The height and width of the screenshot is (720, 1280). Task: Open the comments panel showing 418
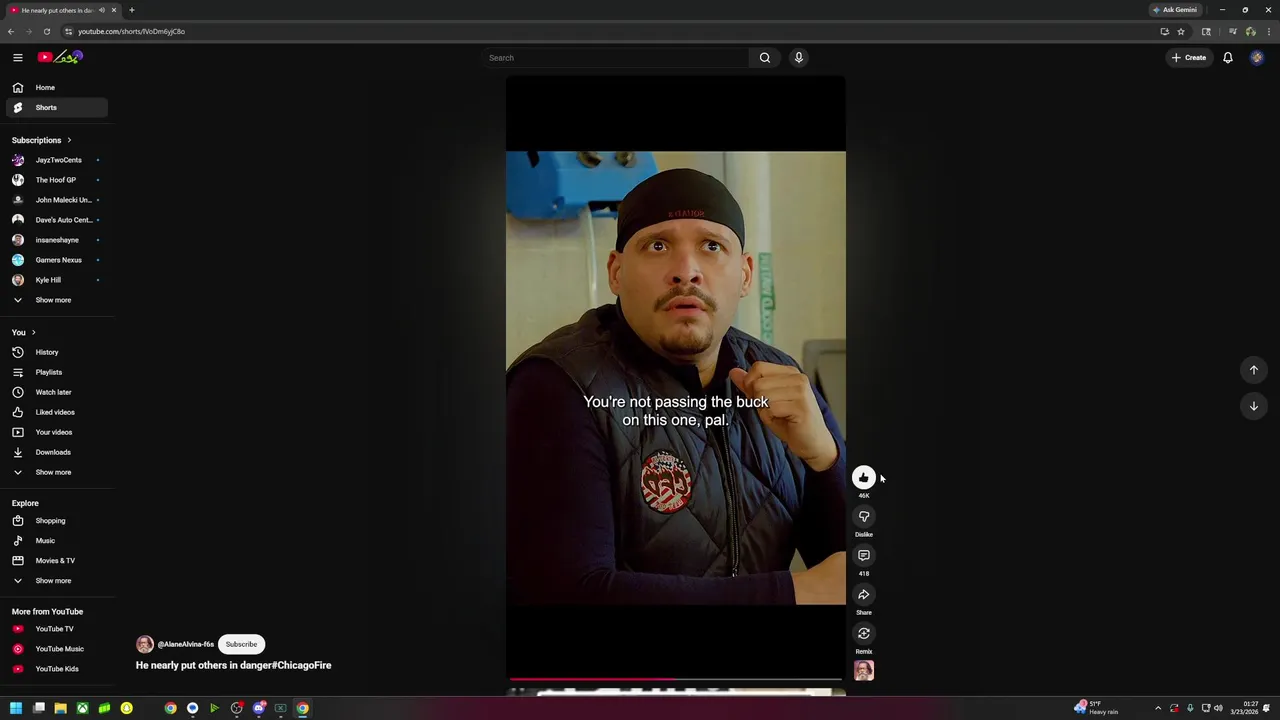(864, 556)
